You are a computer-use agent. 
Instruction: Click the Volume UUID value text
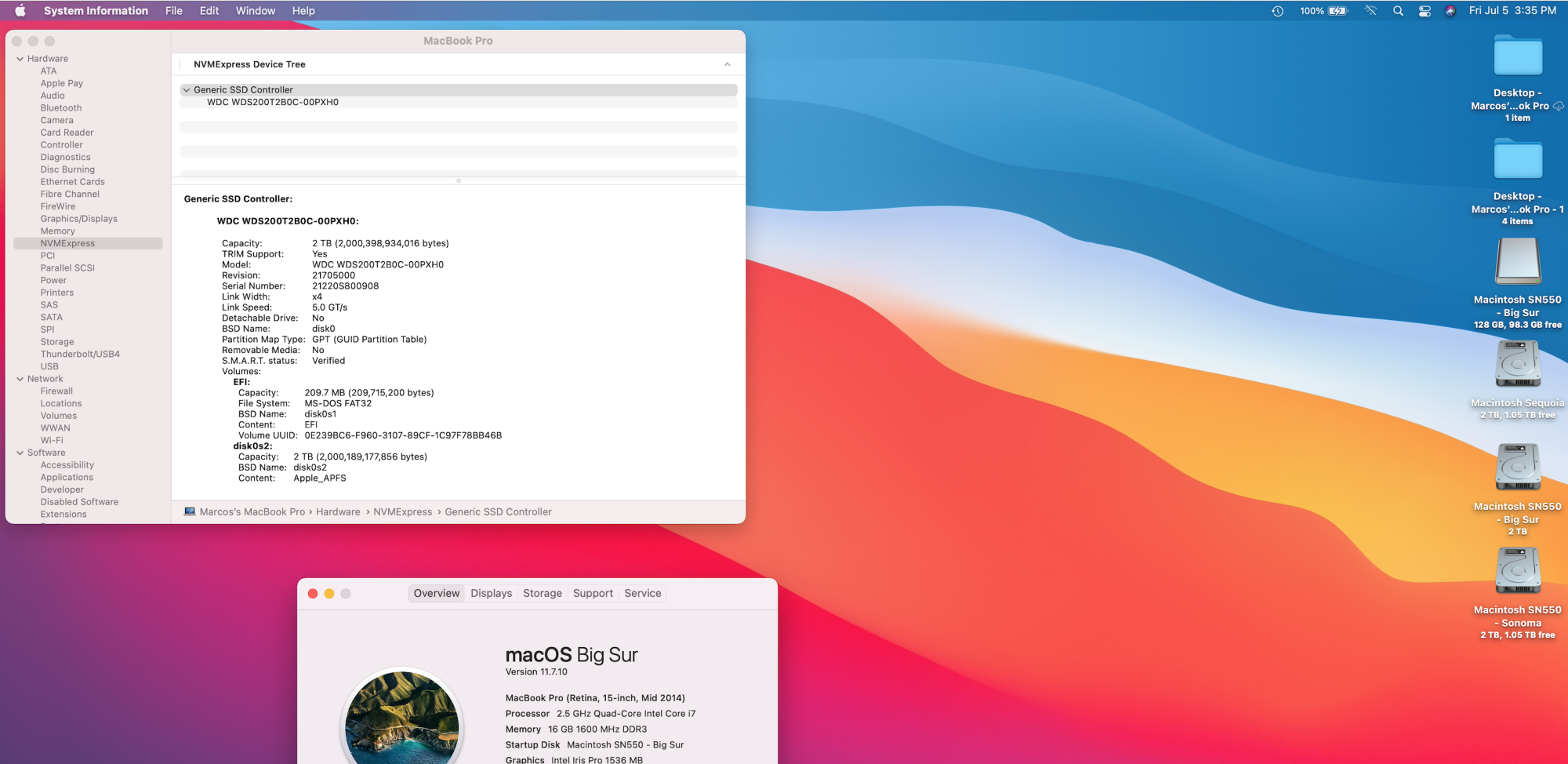(403, 435)
